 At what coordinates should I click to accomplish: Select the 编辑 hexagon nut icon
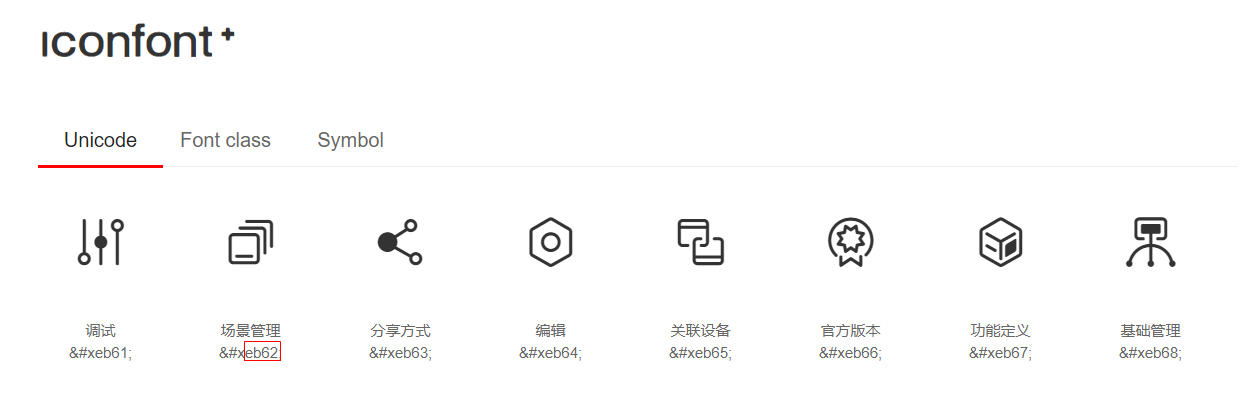pyautogui.click(x=550, y=242)
